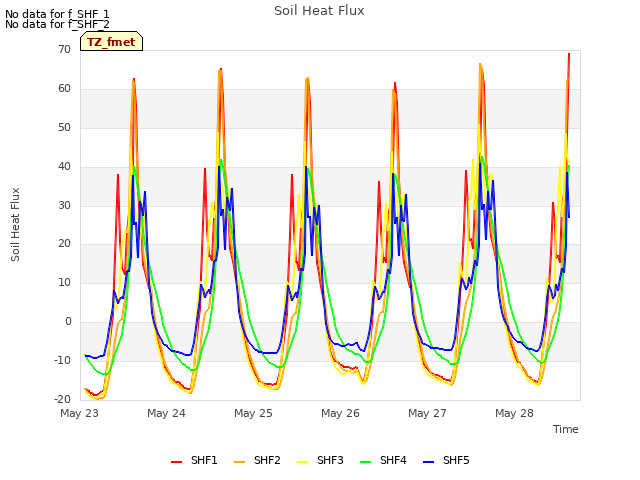Toggle SHF5 series in the legend
This screenshot has height=480, width=640.
coord(446,460)
